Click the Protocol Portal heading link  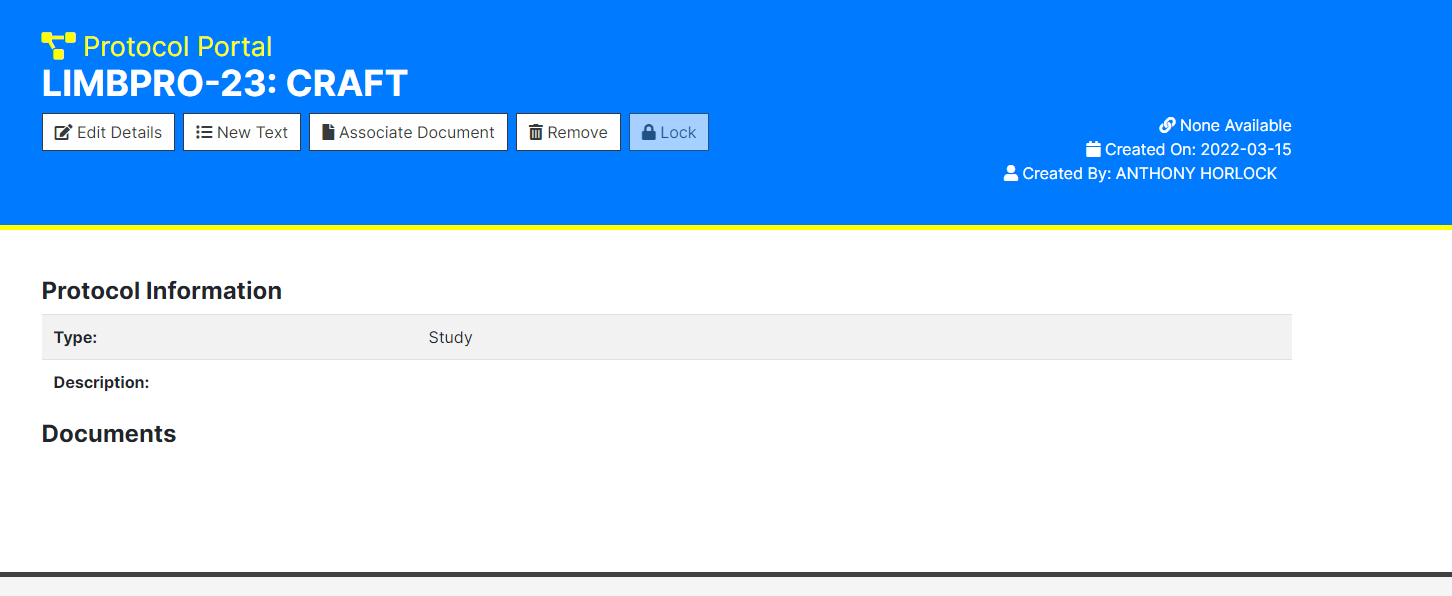coord(178,45)
